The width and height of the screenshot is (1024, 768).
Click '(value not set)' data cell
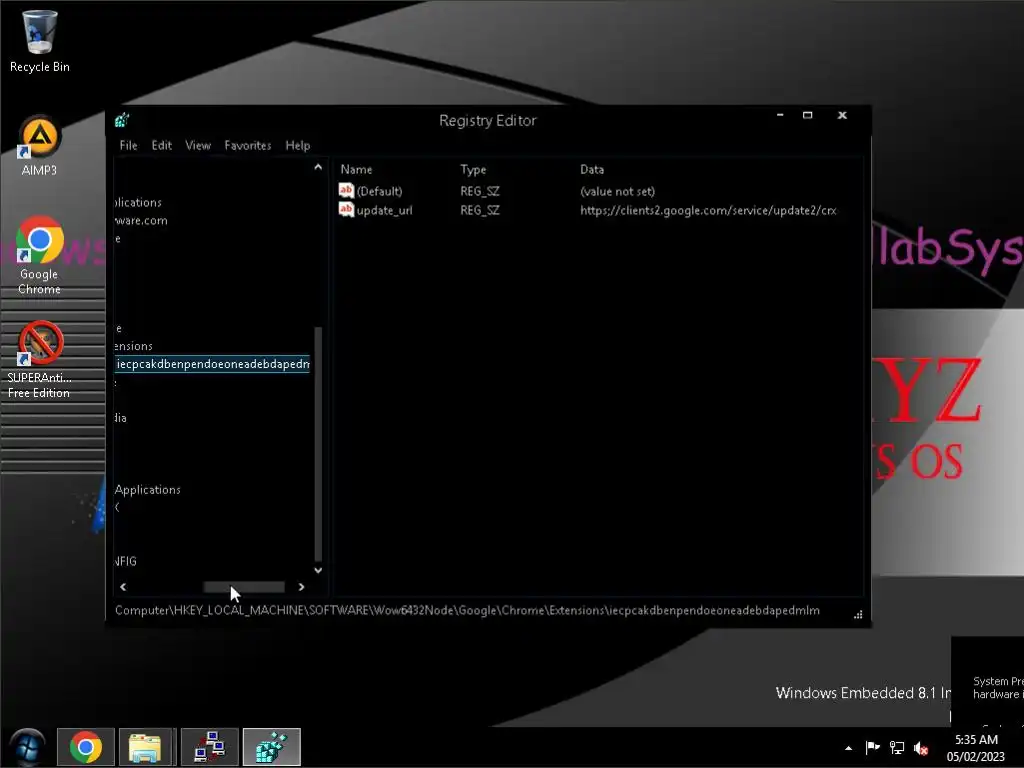(x=617, y=191)
